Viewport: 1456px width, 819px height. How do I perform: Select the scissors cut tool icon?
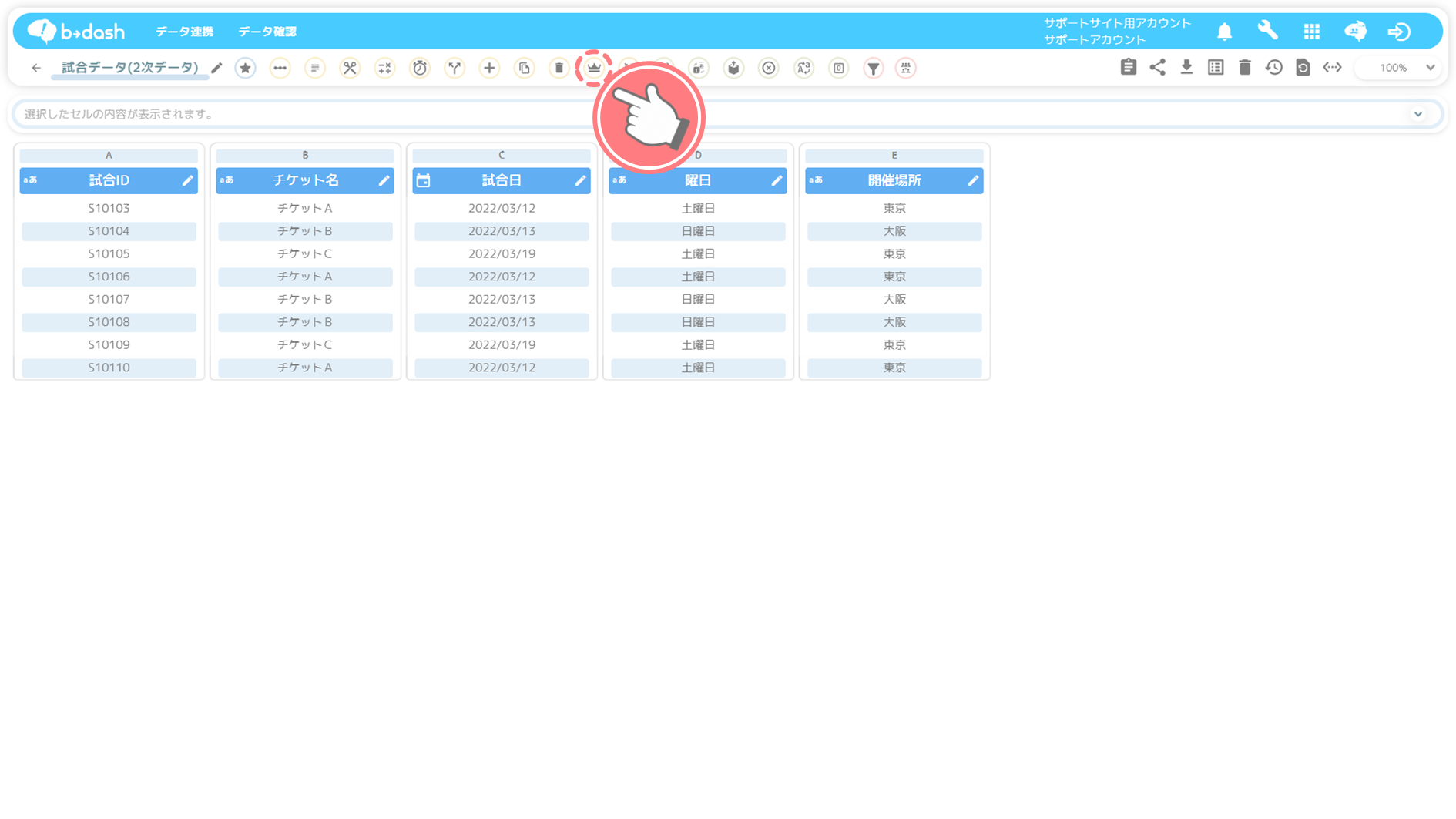coord(350,68)
